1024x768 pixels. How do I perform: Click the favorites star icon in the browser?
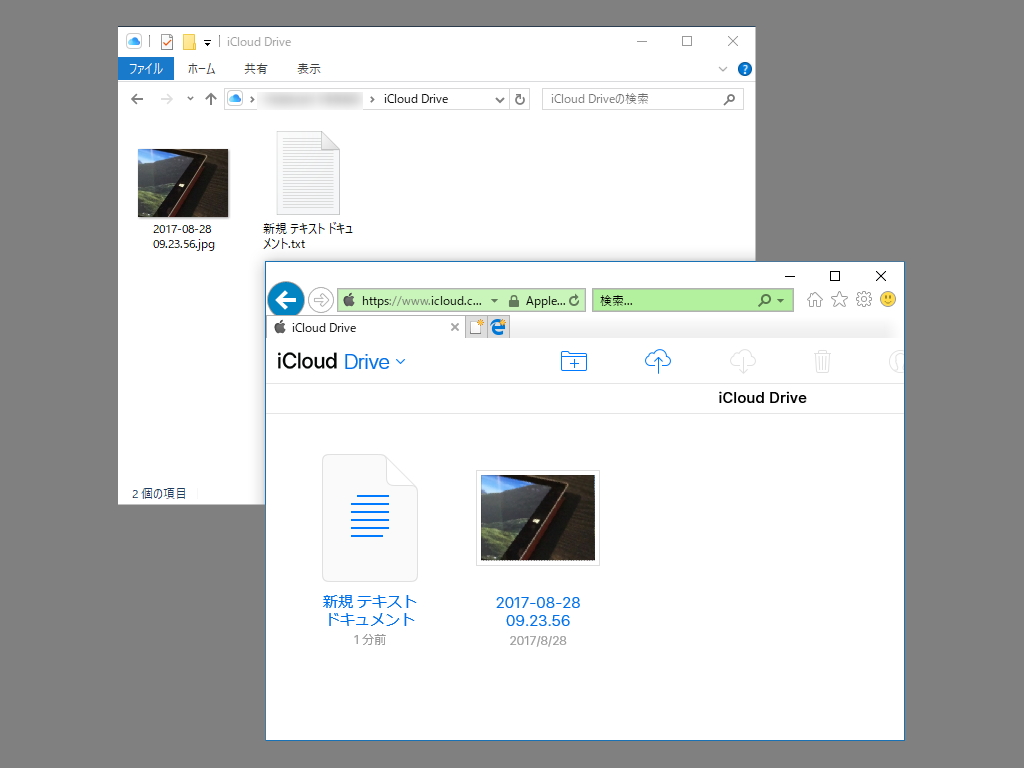tap(838, 299)
